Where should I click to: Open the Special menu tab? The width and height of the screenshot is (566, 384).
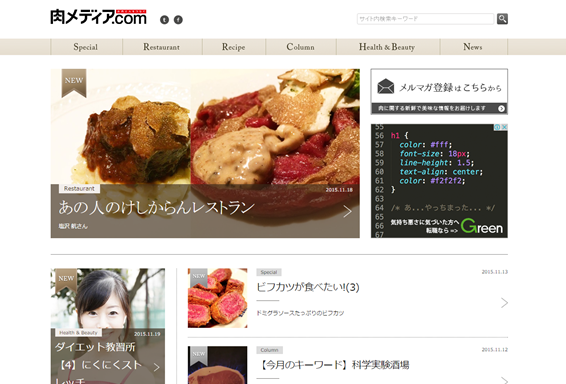(86, 47)
